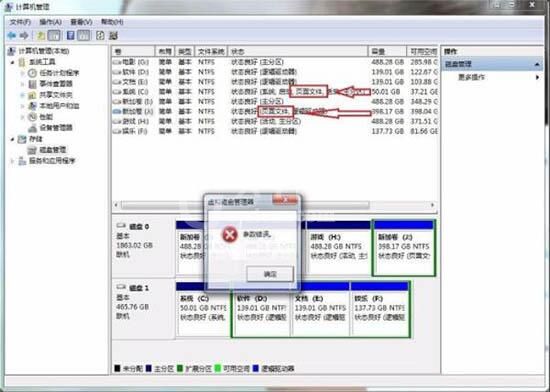Open 任务计划程序 via its clock icon
This screenshot has width=550, height=392.
[x=32, y=73]
